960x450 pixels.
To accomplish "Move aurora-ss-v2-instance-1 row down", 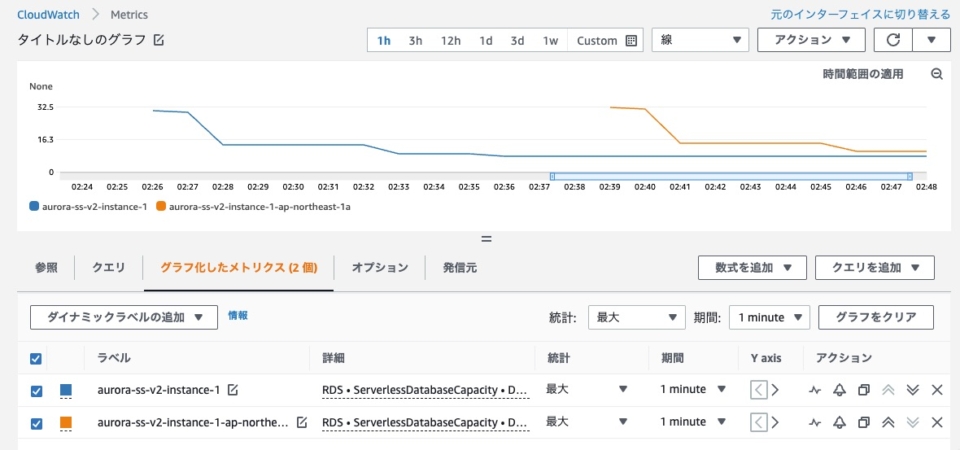I will [x=912, y=390].
